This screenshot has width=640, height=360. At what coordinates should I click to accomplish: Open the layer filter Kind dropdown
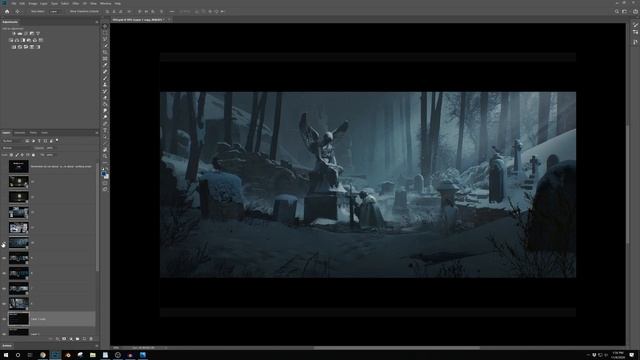click(12, 141)
